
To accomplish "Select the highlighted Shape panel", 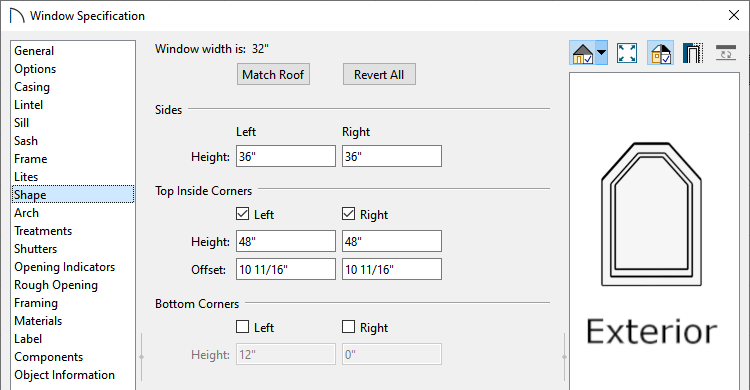I will point(73,195).
